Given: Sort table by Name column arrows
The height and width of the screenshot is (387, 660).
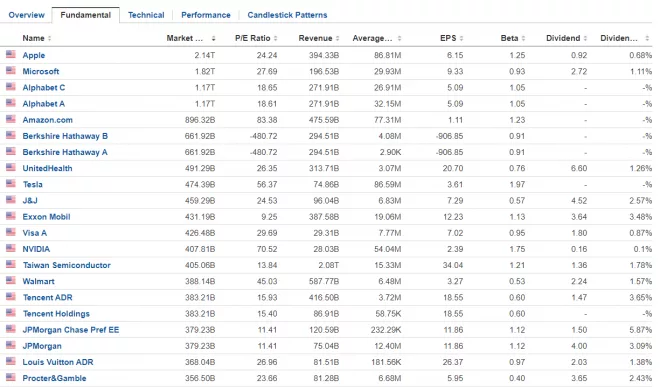Looking at the screenshot, I should (x=50, y=38).
